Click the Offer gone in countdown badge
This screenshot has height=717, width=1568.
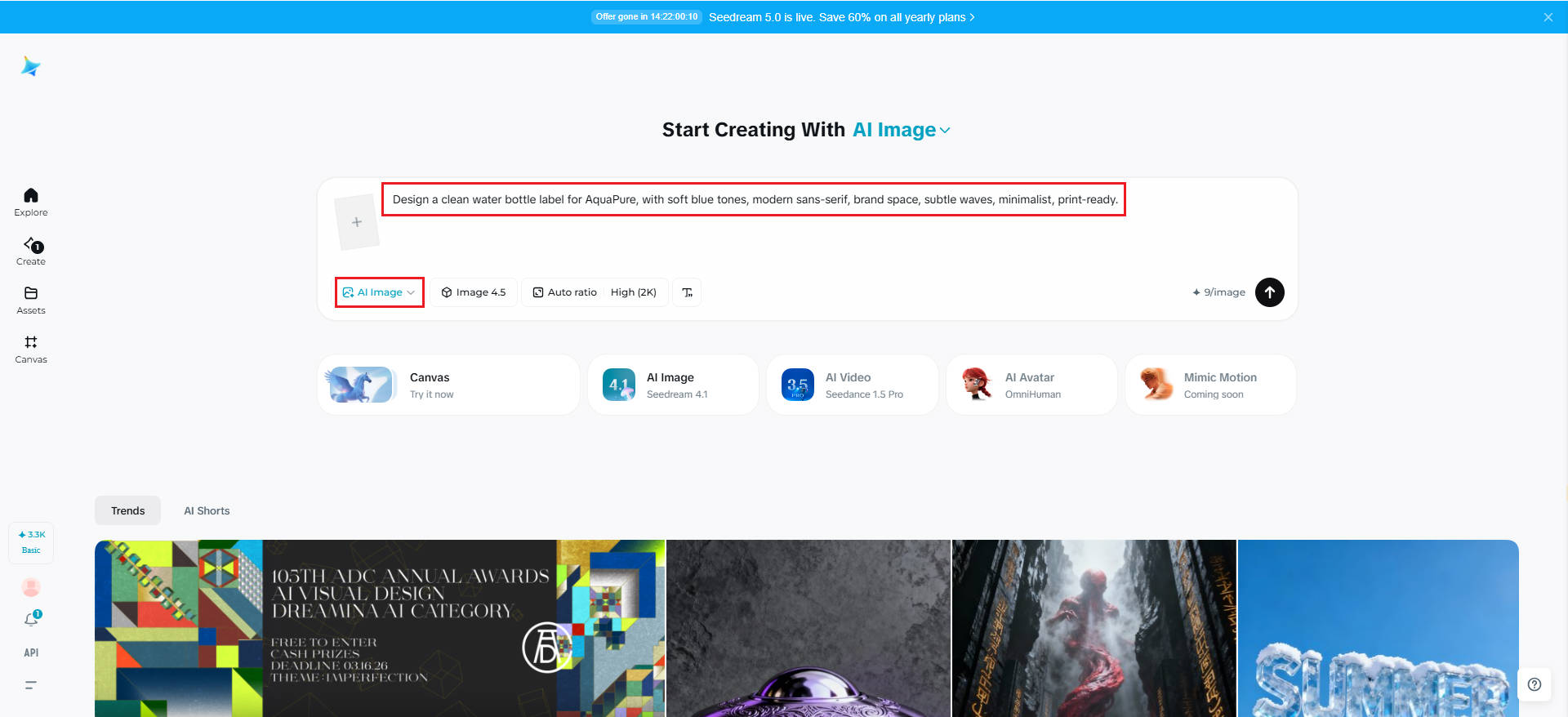coord(647,17)
